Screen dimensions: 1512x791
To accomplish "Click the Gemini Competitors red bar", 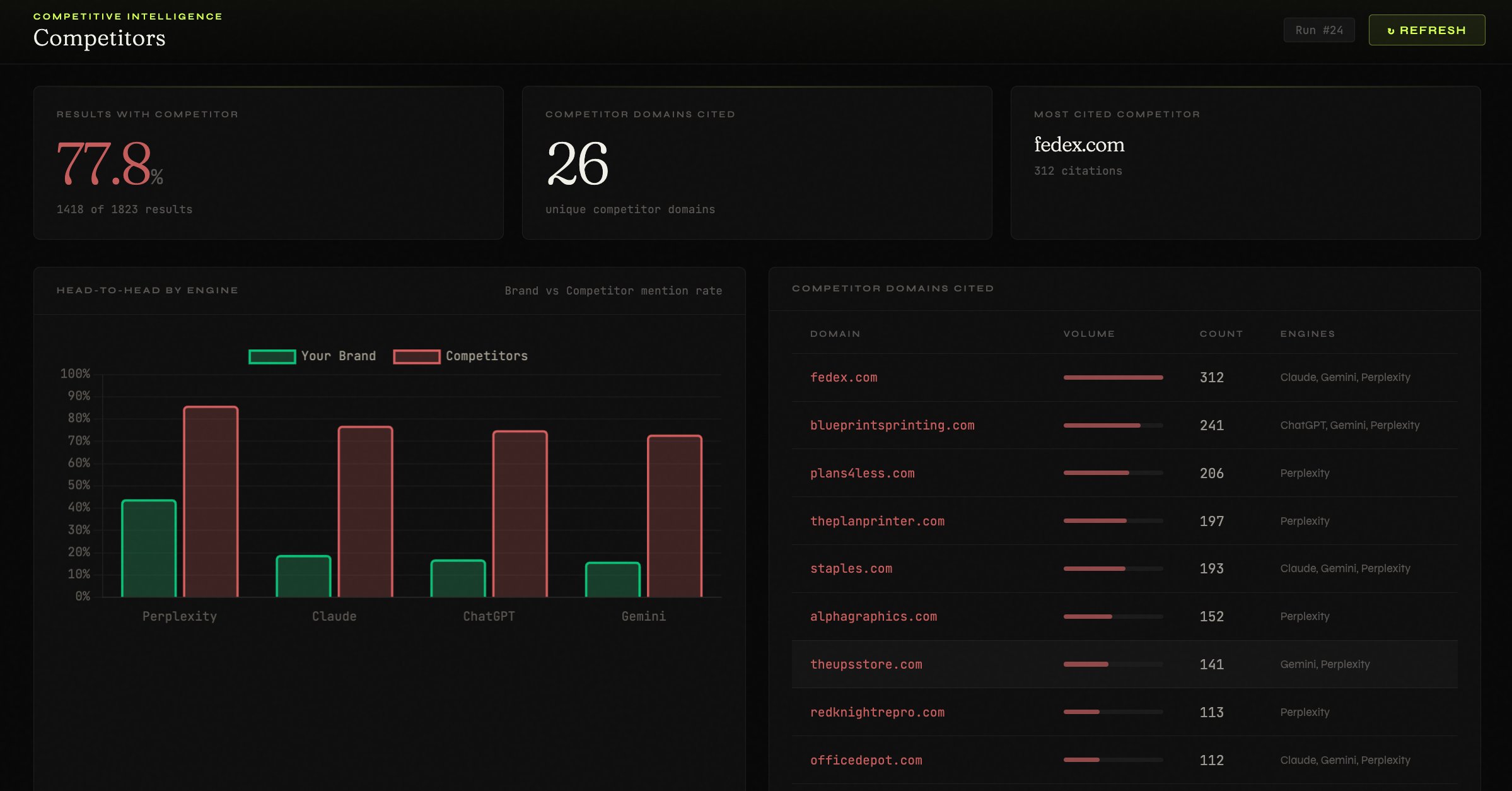I will [674, 516].
